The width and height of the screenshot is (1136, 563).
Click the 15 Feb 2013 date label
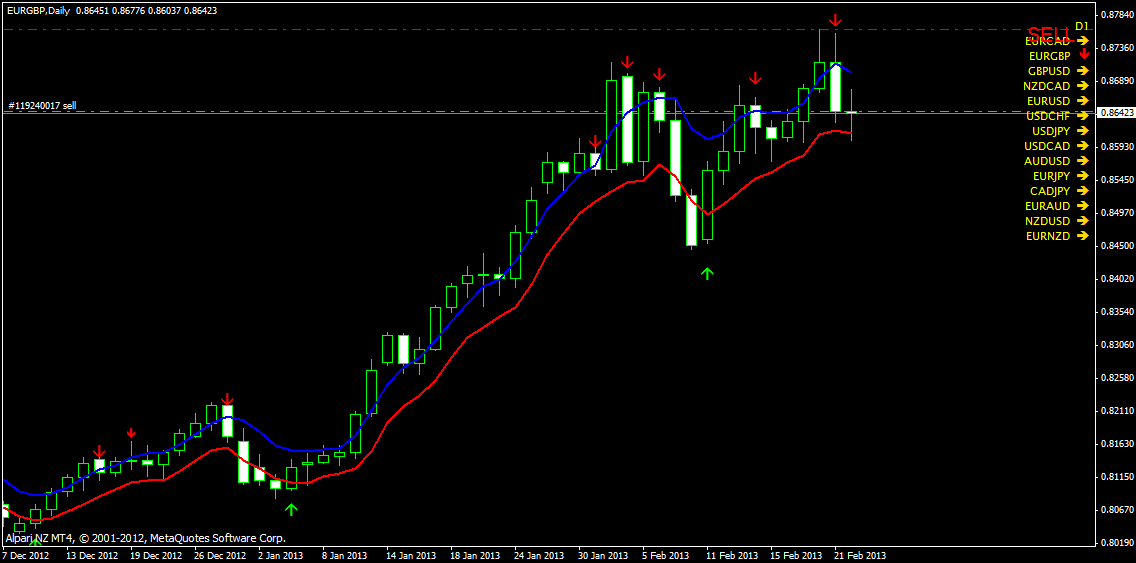point(795,555)
